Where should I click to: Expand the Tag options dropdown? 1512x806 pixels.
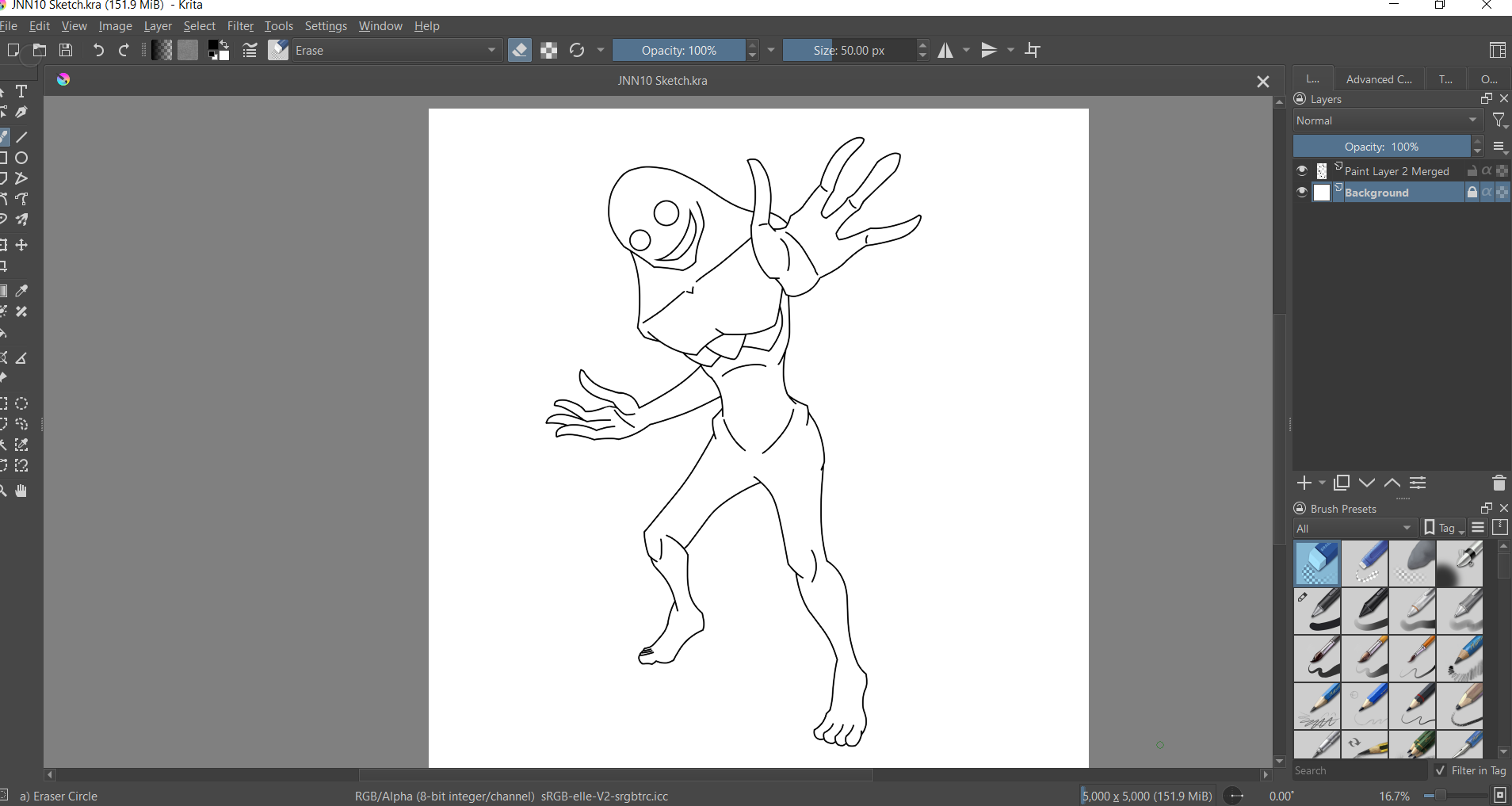(1445, 528)
